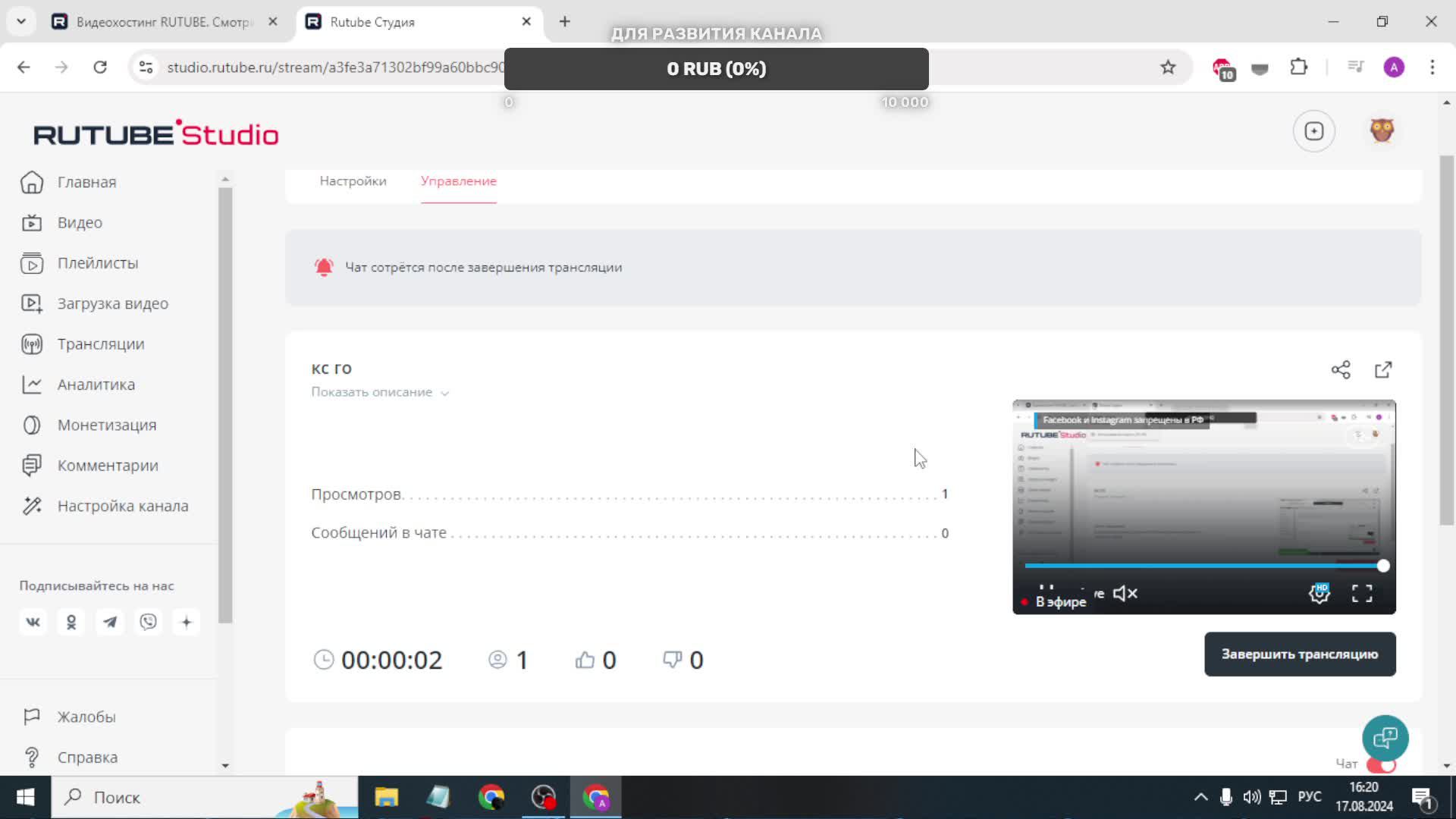Click Завершить трансляцию button
This screenshot has height=819, width=1456.
coord(1299,654)
